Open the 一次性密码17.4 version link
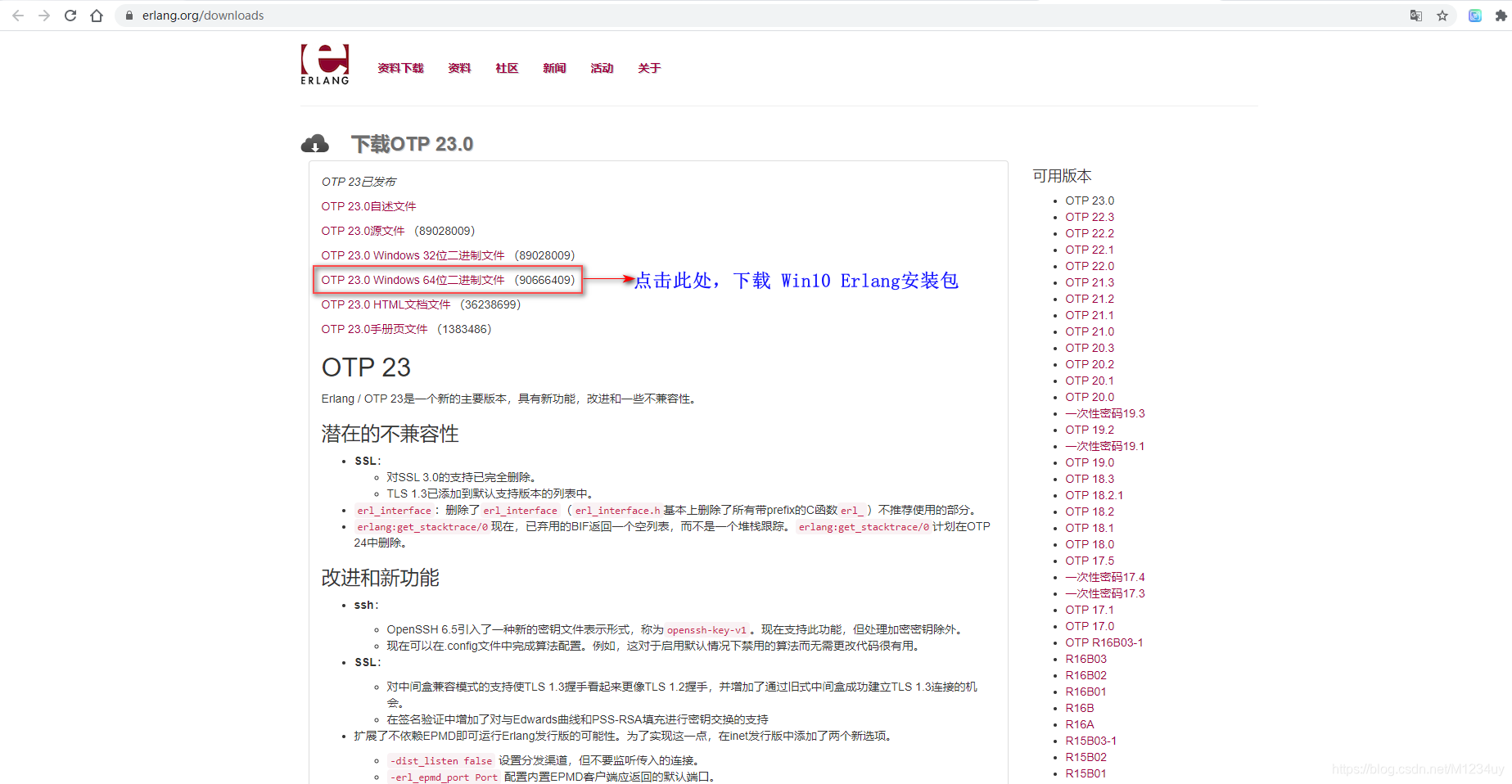This screenshot has height=784, width=1512. pyautogui.click(x=1105, y=577)
